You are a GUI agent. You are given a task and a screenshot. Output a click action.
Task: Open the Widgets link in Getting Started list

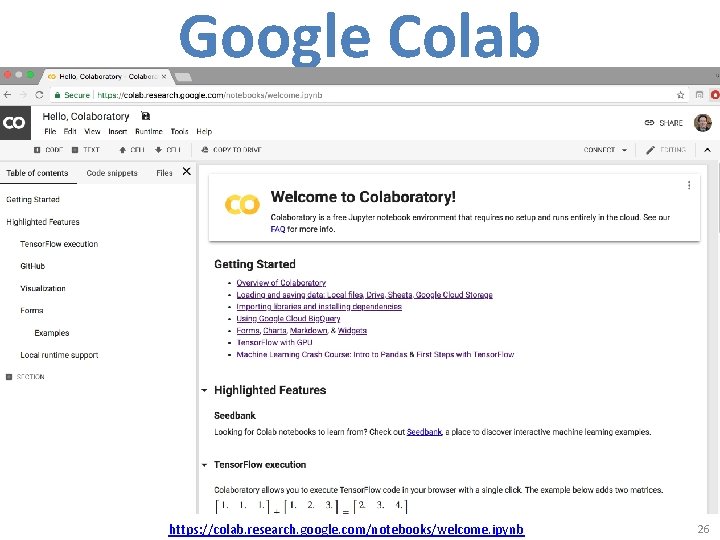pyautogui.click(x=352, y=330)
